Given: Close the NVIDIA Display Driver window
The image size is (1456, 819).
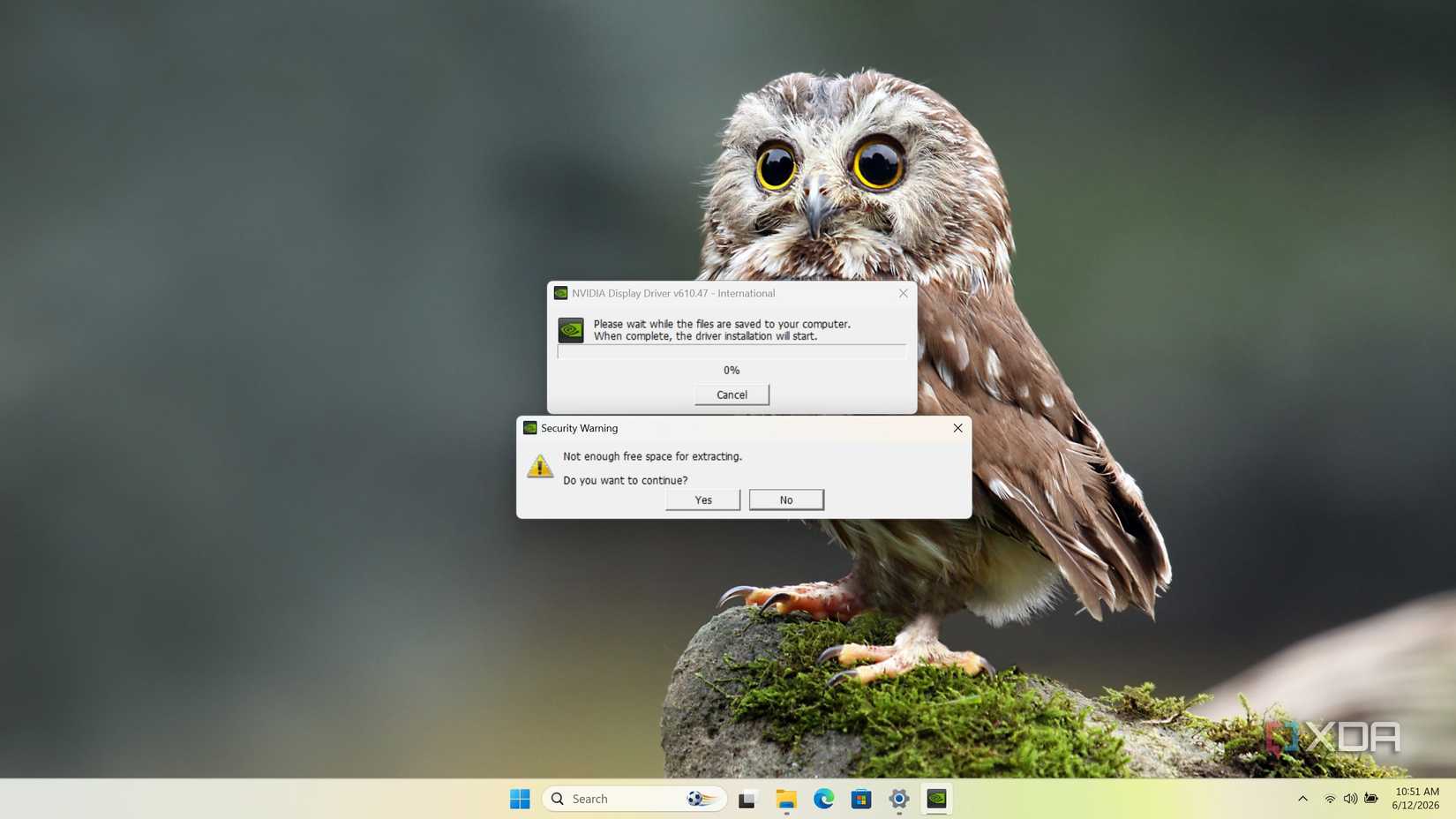Looking at the screenshot, I should click(903, 293).
